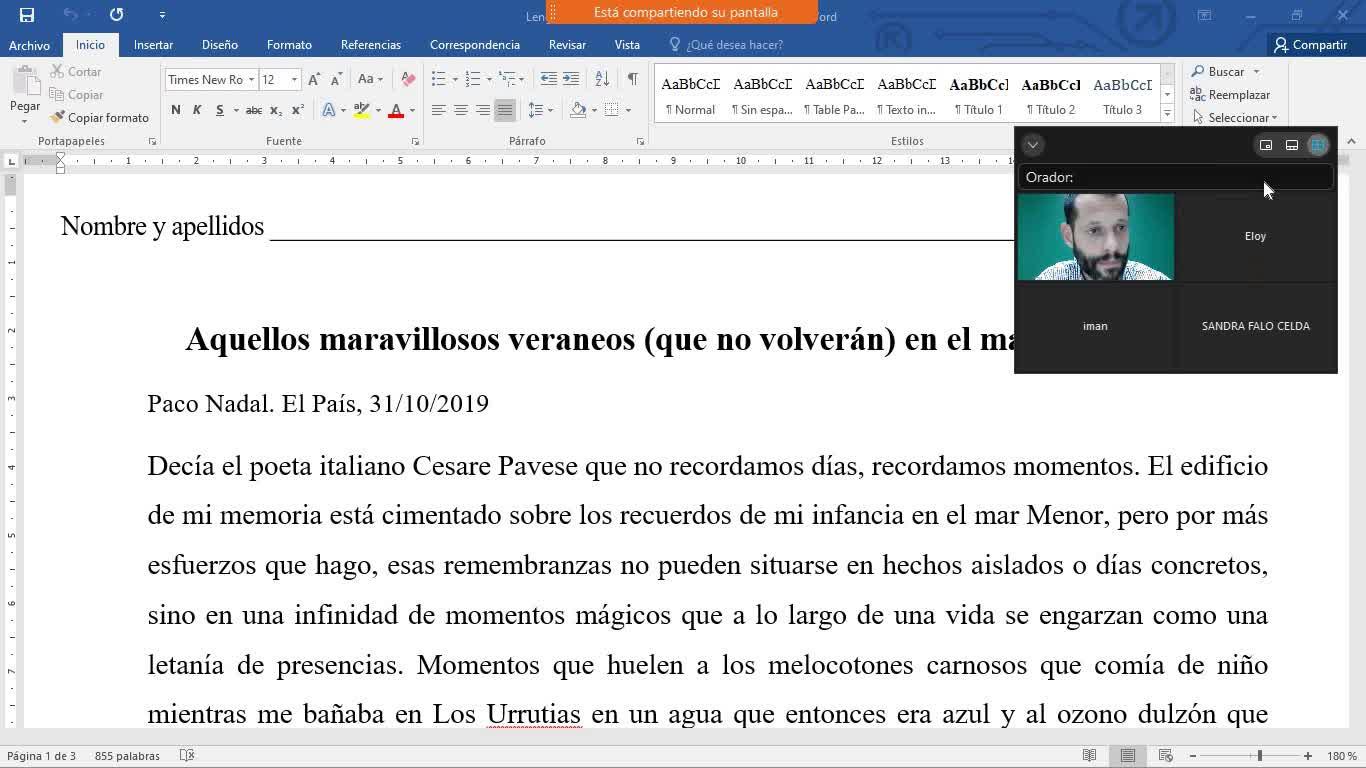Click the 180 % zoom level
Viewport: 1366px width, 768px height.
1341,756
